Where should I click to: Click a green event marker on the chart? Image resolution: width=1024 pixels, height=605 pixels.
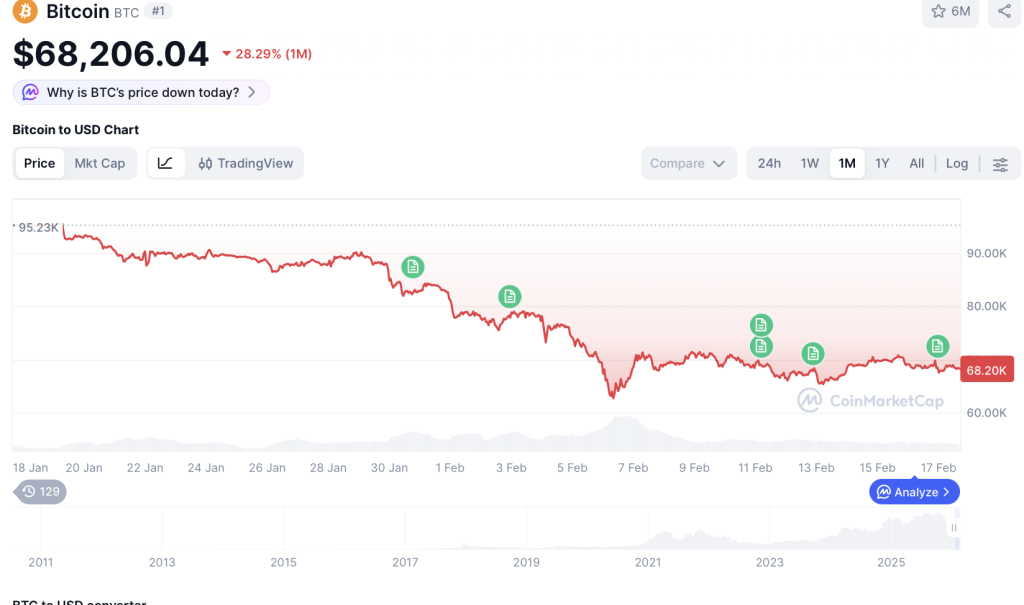point(413,267)
